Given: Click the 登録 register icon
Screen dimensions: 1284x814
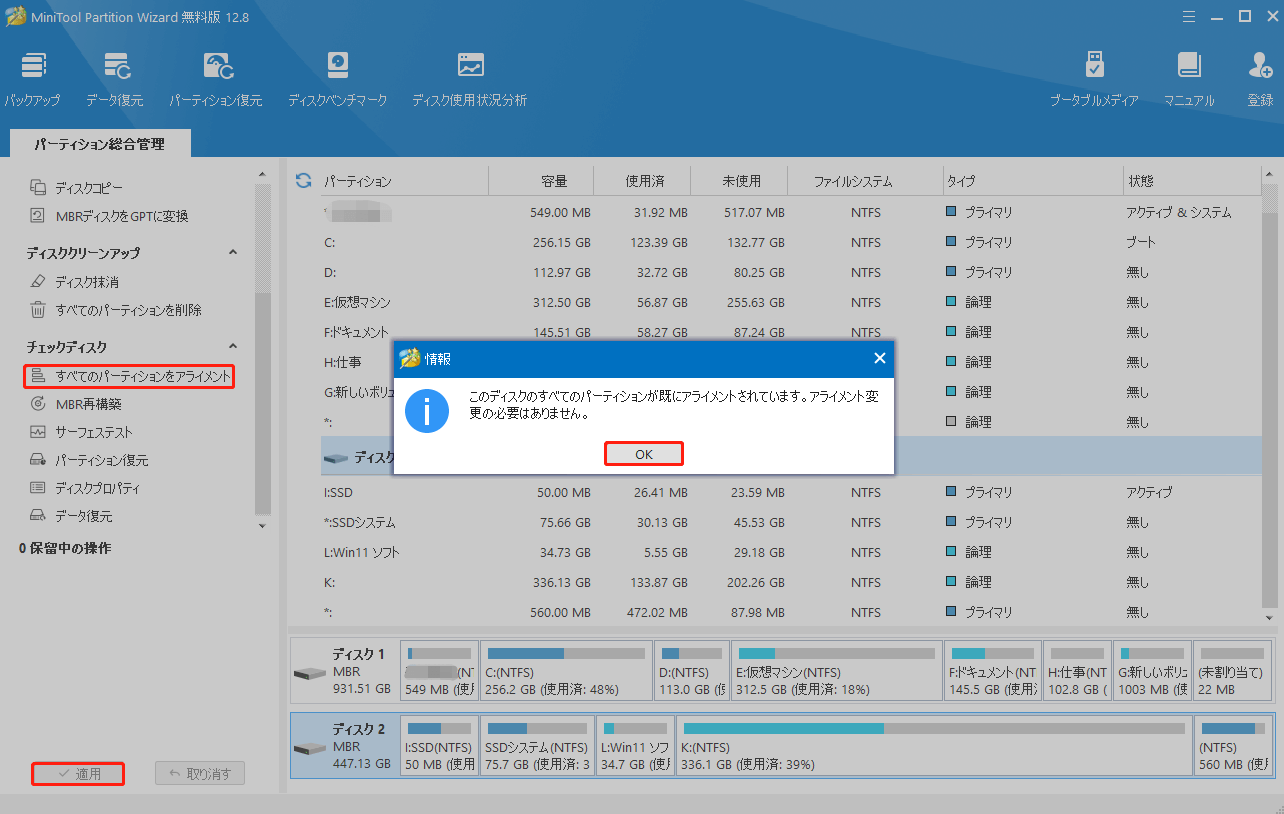Looking at the screenshot, I should click(x=1260, y=79).
